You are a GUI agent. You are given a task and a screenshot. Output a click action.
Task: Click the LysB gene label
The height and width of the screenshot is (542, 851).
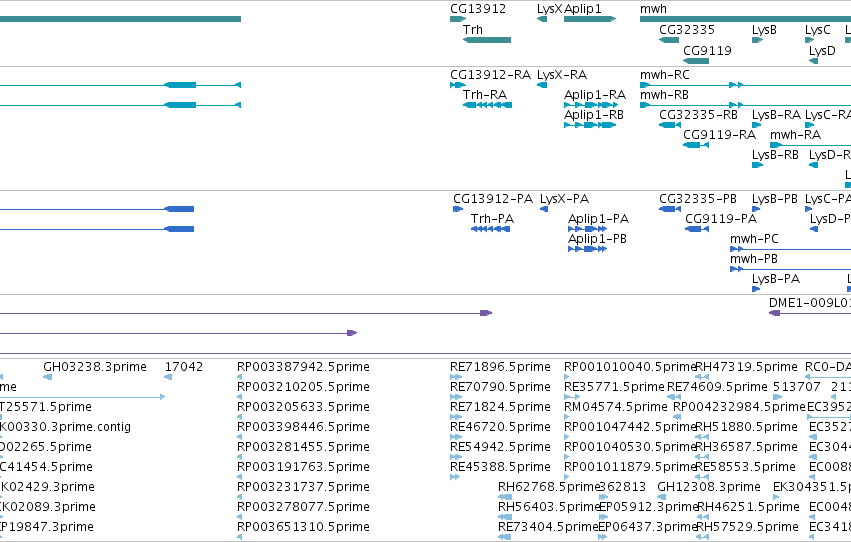[764, 30]
